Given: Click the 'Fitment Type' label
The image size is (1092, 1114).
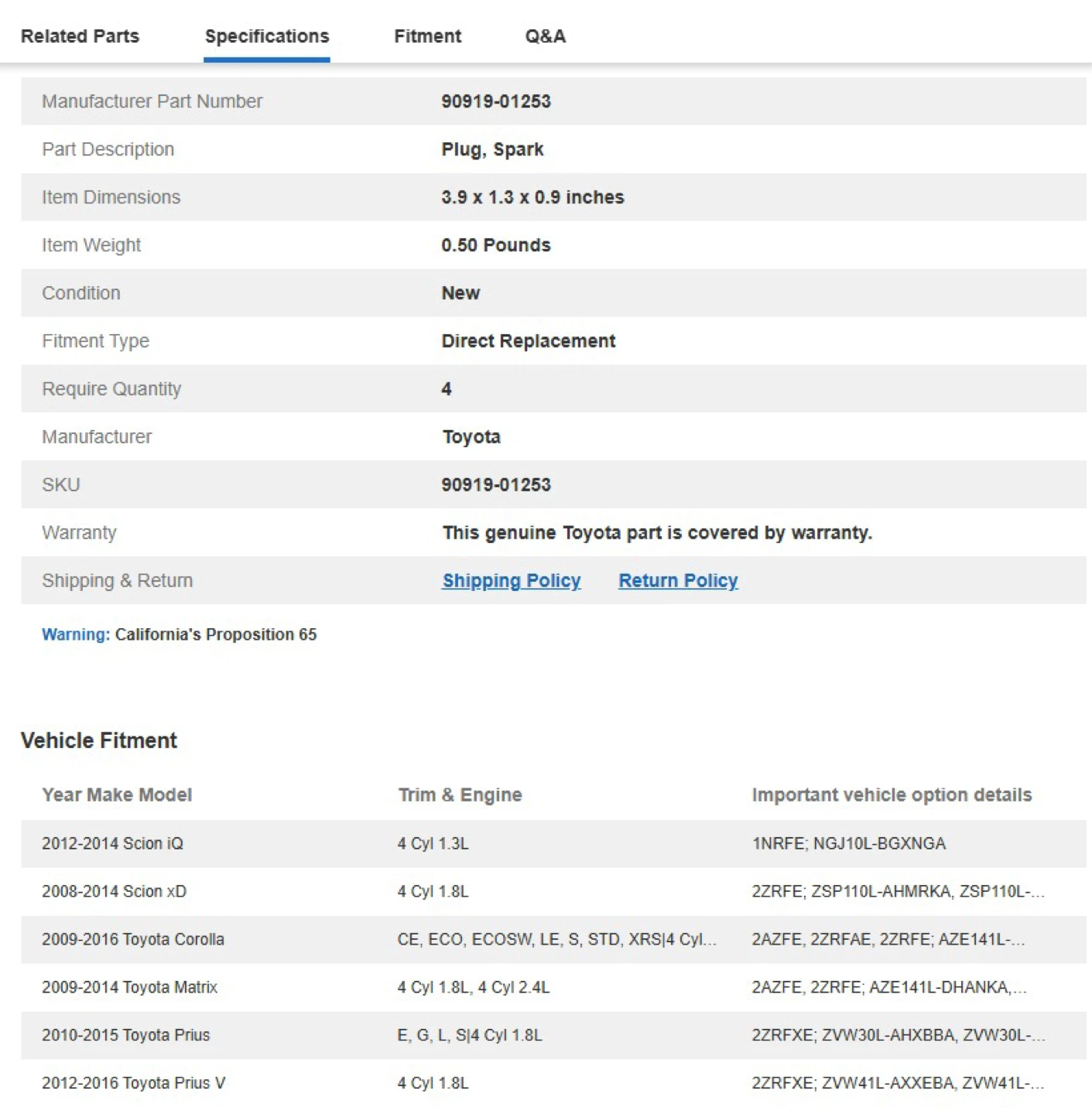Looking at the screenshot, I should pos(95,341).
